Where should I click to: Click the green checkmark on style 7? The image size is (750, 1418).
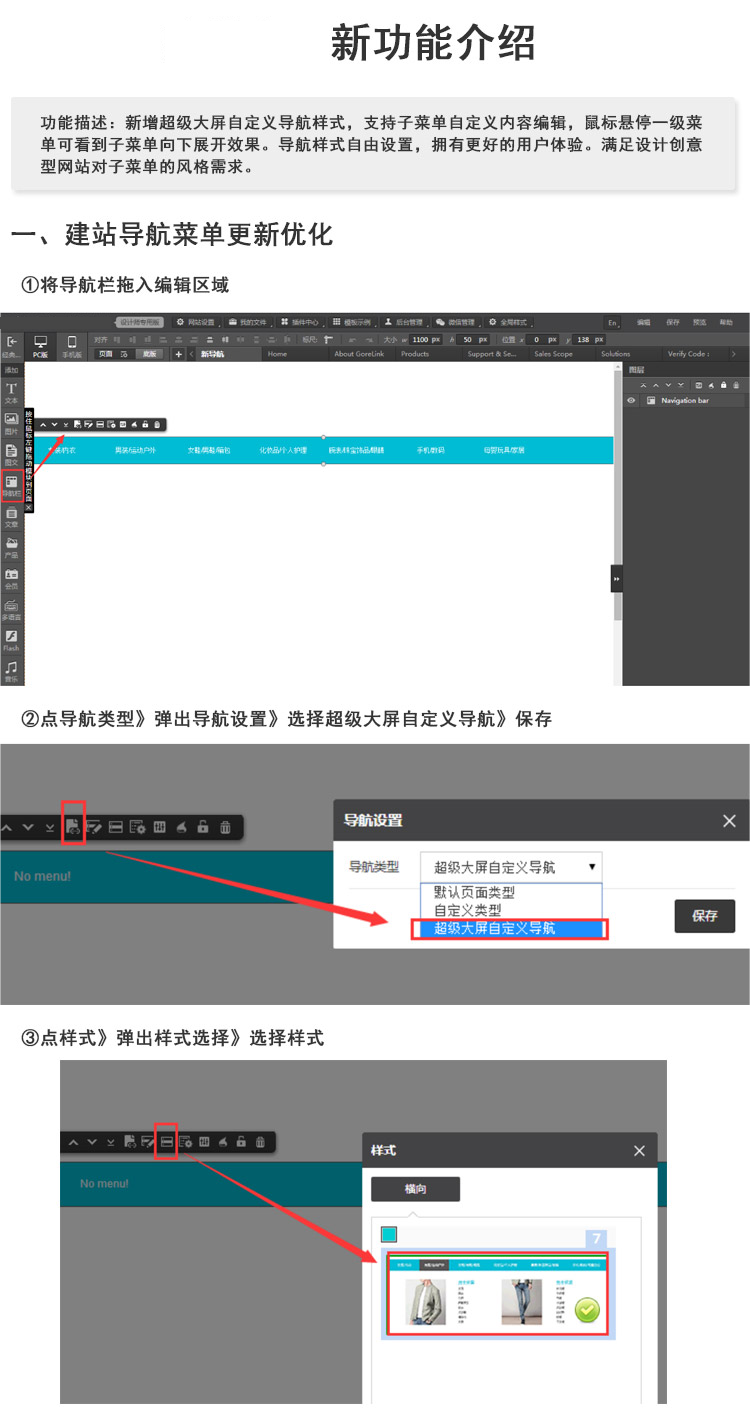pyautogui.click(x=587, y=1310)
